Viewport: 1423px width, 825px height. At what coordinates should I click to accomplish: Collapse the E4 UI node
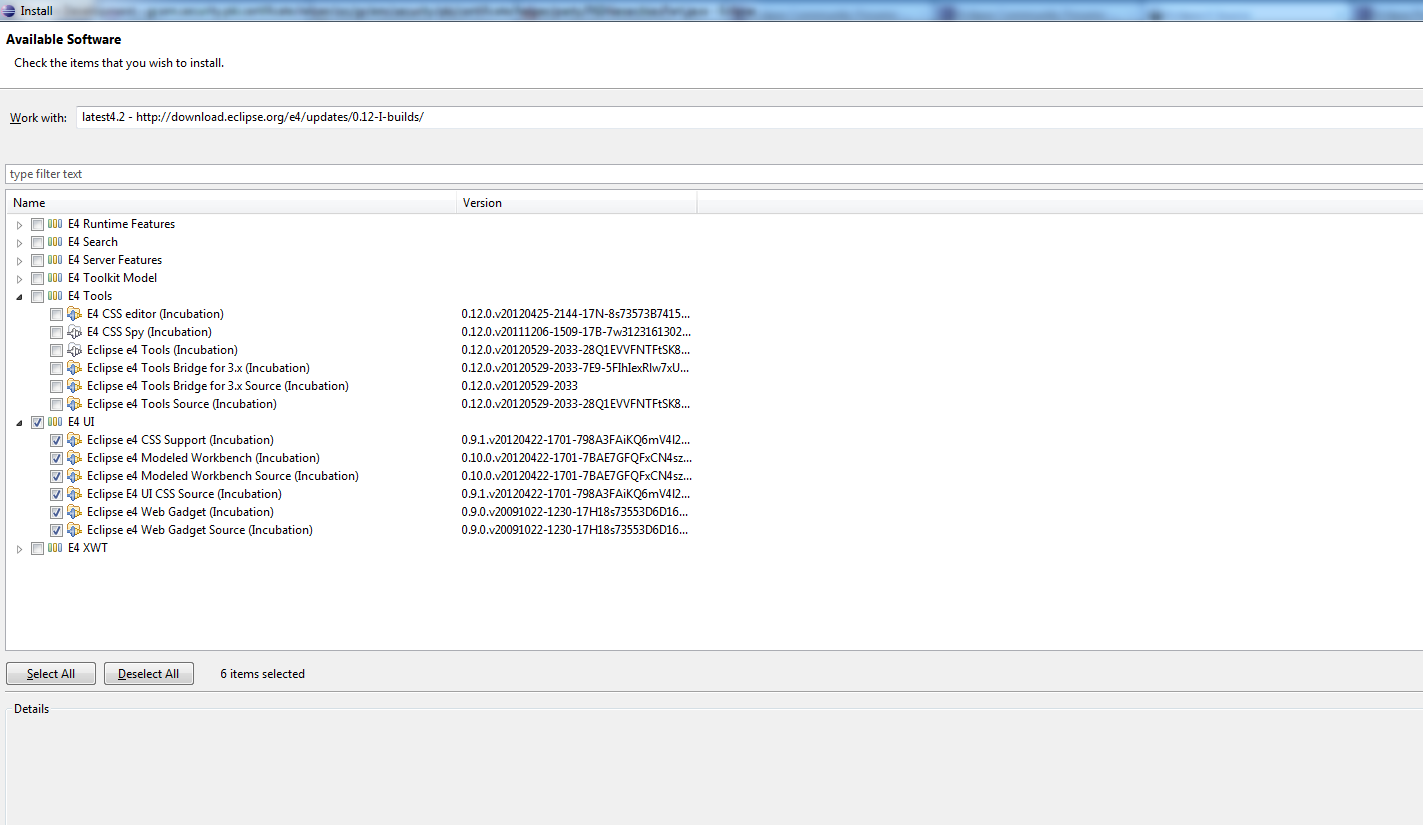coord(19,423)
